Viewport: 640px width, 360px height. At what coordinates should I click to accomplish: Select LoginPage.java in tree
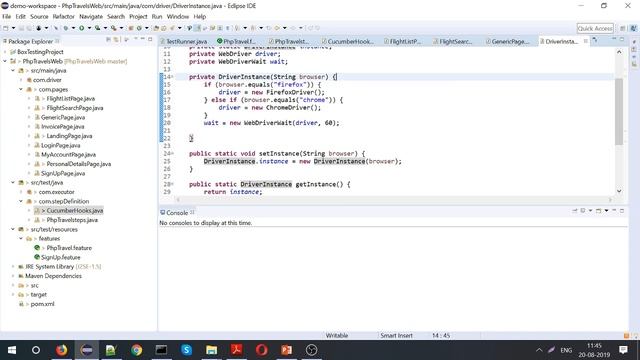coord(60,145)
